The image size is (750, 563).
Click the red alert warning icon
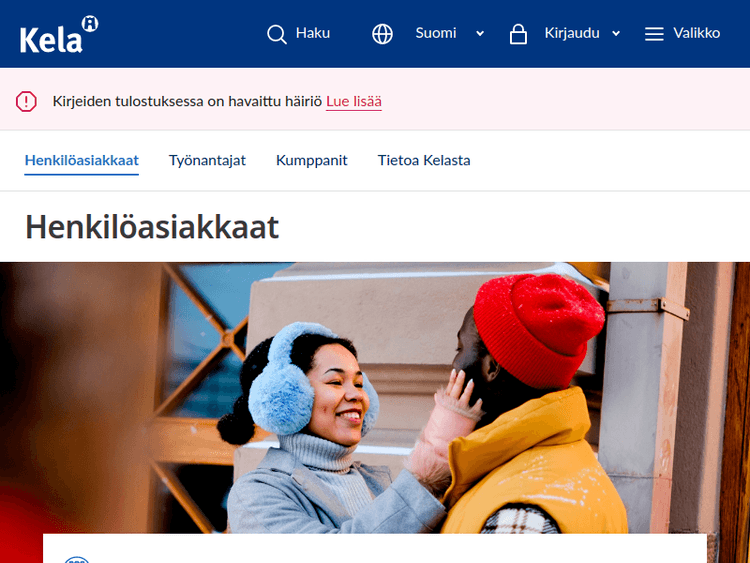point(26,101)
